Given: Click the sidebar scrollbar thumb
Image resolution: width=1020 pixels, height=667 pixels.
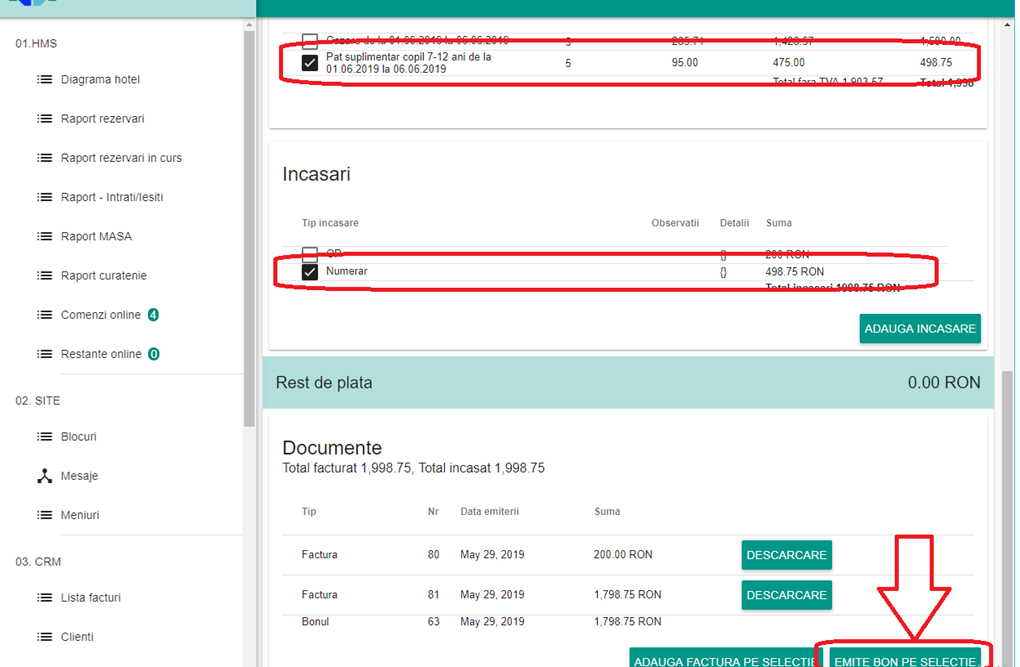Looking at the screenshot, I should tap(249, 228).
